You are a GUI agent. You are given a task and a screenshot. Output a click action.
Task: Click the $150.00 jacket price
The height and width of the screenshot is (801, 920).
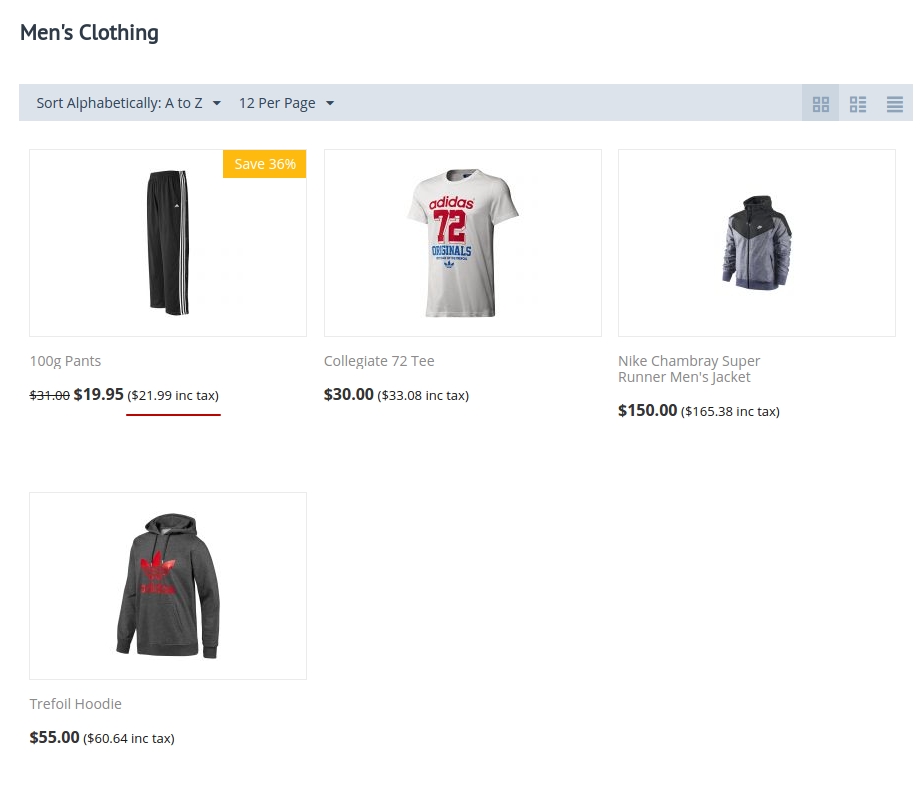pyautogui.click(x=647, y=410)
